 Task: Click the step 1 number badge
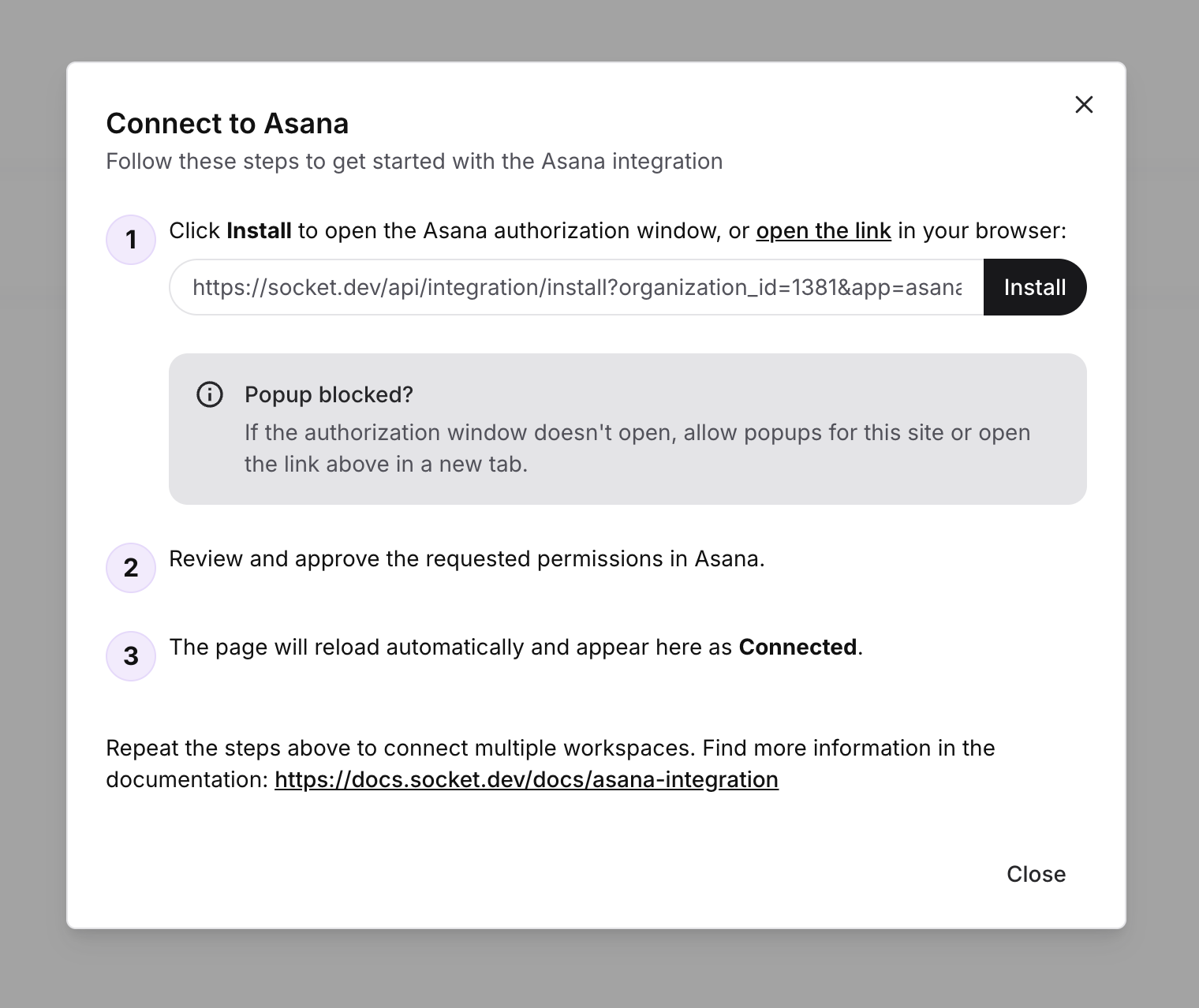click(131, 240)
